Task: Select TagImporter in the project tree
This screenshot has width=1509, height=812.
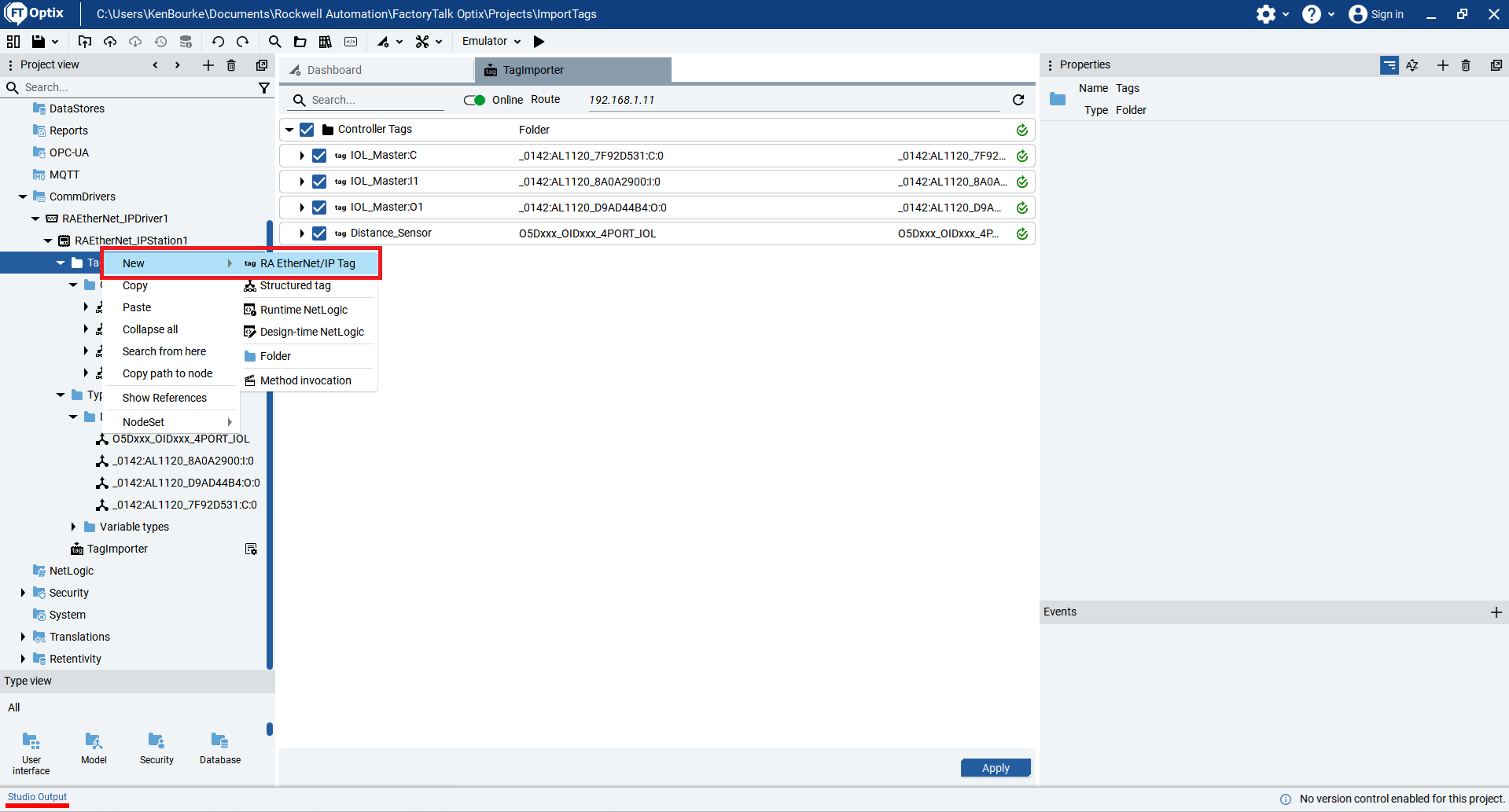Action: [x=117, y=549]
